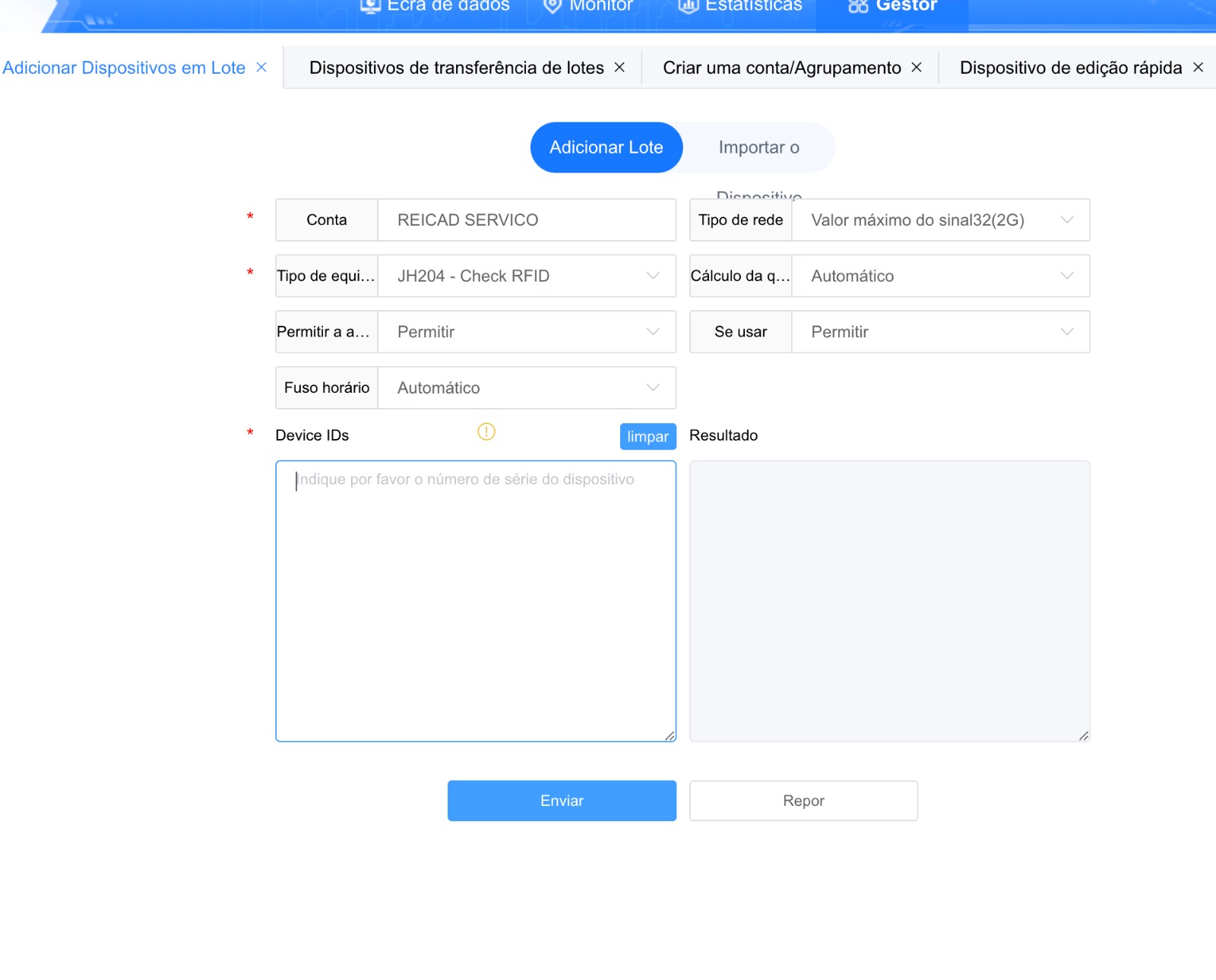
Task: Expand the Tipo de equipamento dropdown
Action: coord(526,276)
